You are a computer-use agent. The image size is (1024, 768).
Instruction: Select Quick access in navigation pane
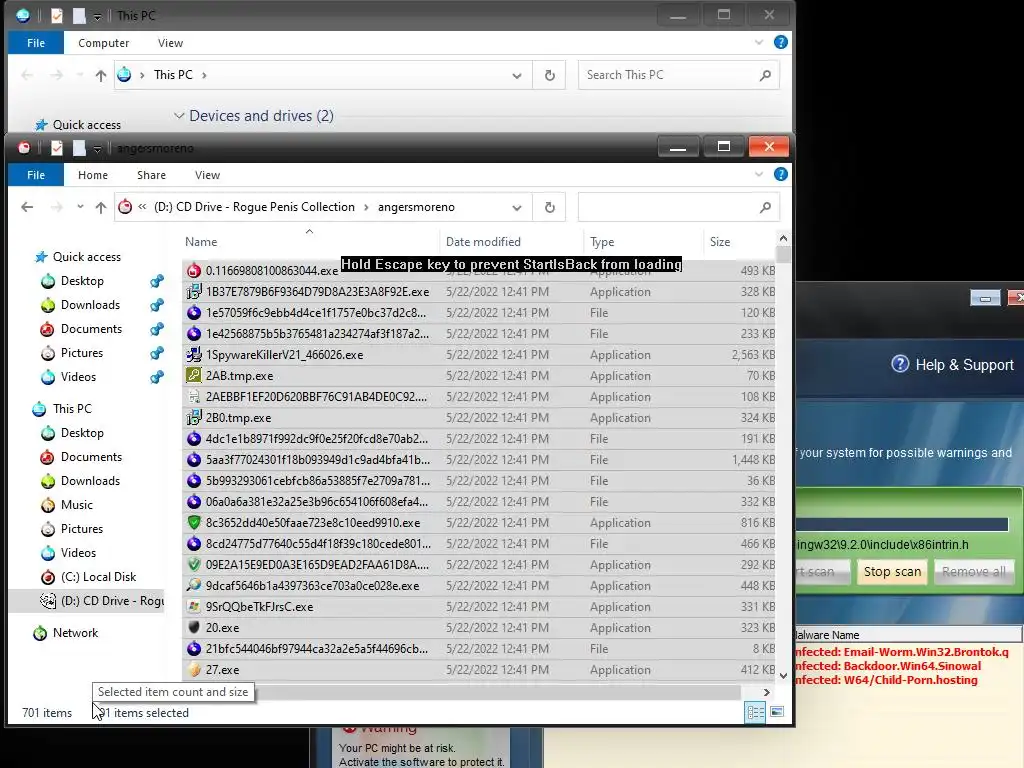pos(86,257)
